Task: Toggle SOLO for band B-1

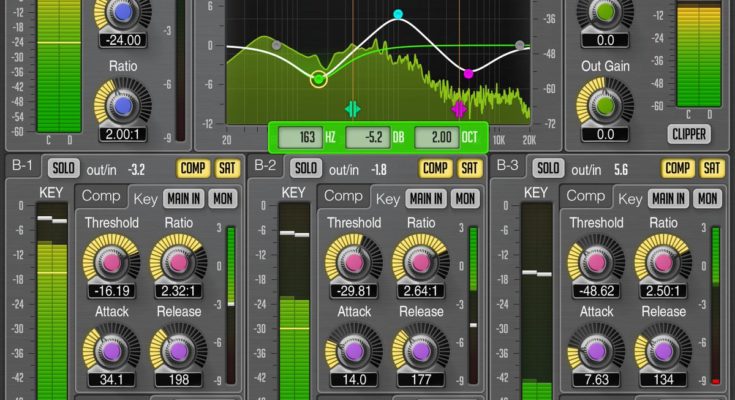Action: pyautogui.click(x=63, y=168)
